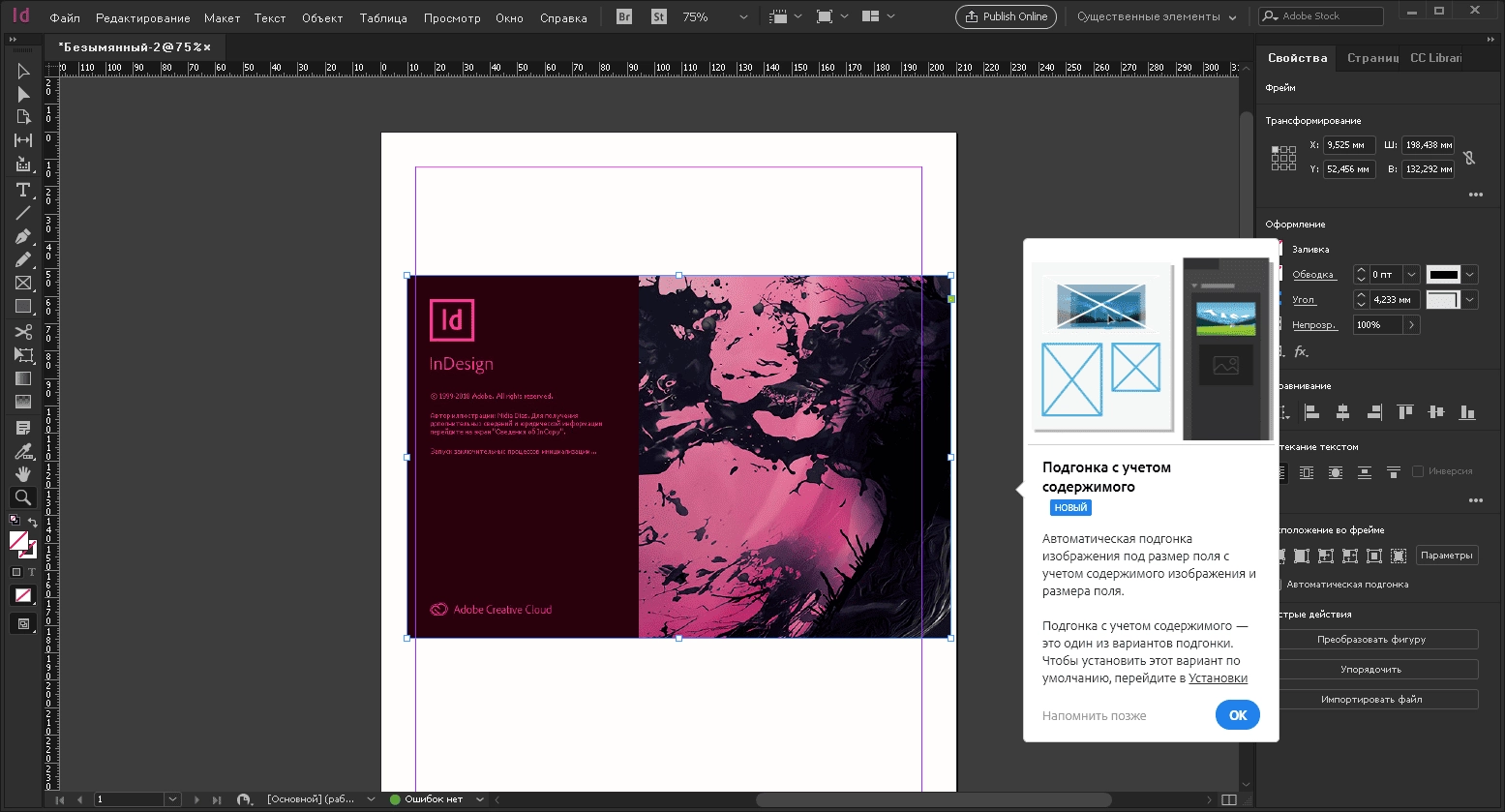Select the Rectangle Frame tool

click(23, 284)
